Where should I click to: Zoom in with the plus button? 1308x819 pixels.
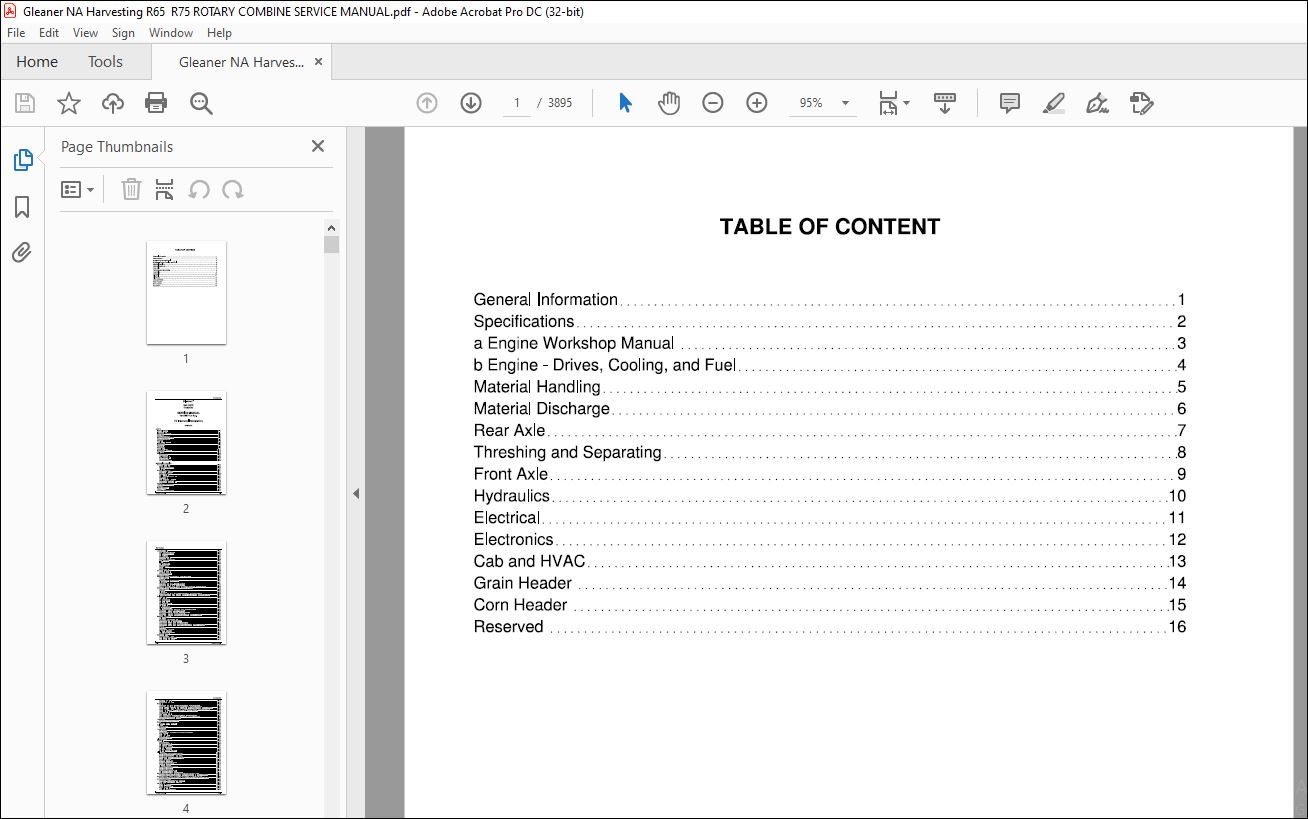pyautogui.click(x=757, y=103)
